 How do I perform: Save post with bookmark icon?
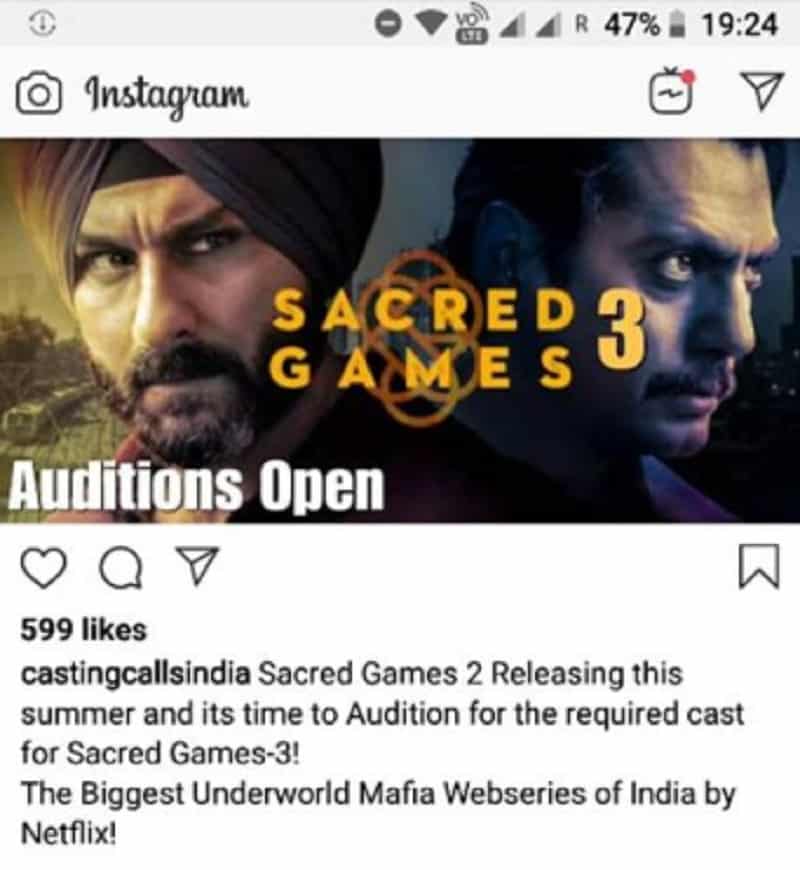[760, 566]
